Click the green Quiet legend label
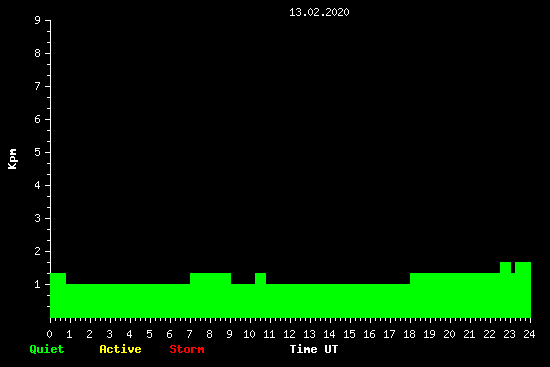Image resolution: width=550 pixels, height=367 pixels. 47,349
